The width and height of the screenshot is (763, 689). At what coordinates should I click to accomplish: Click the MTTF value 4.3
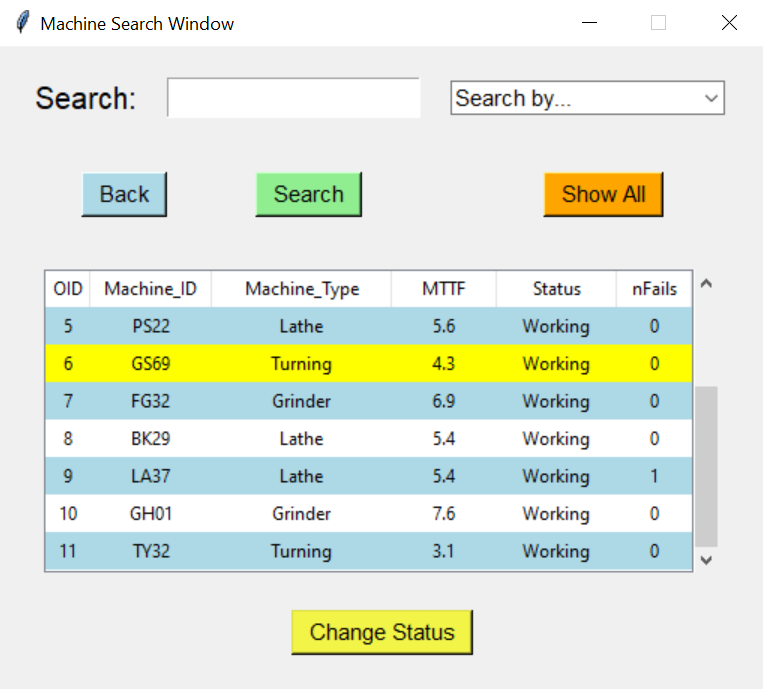pos(444,363)
